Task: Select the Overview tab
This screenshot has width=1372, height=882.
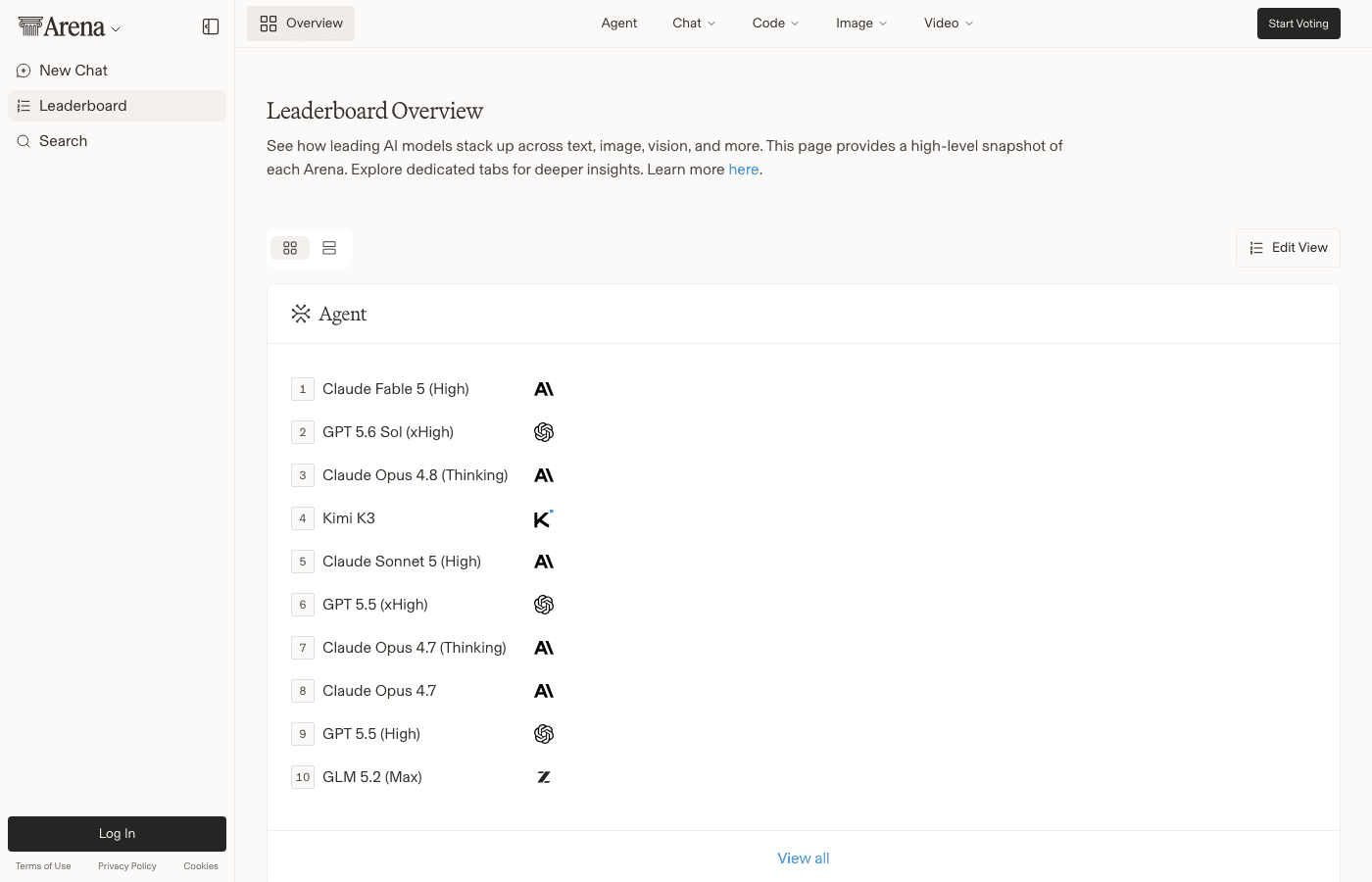Action: click(x=301, y=24)
